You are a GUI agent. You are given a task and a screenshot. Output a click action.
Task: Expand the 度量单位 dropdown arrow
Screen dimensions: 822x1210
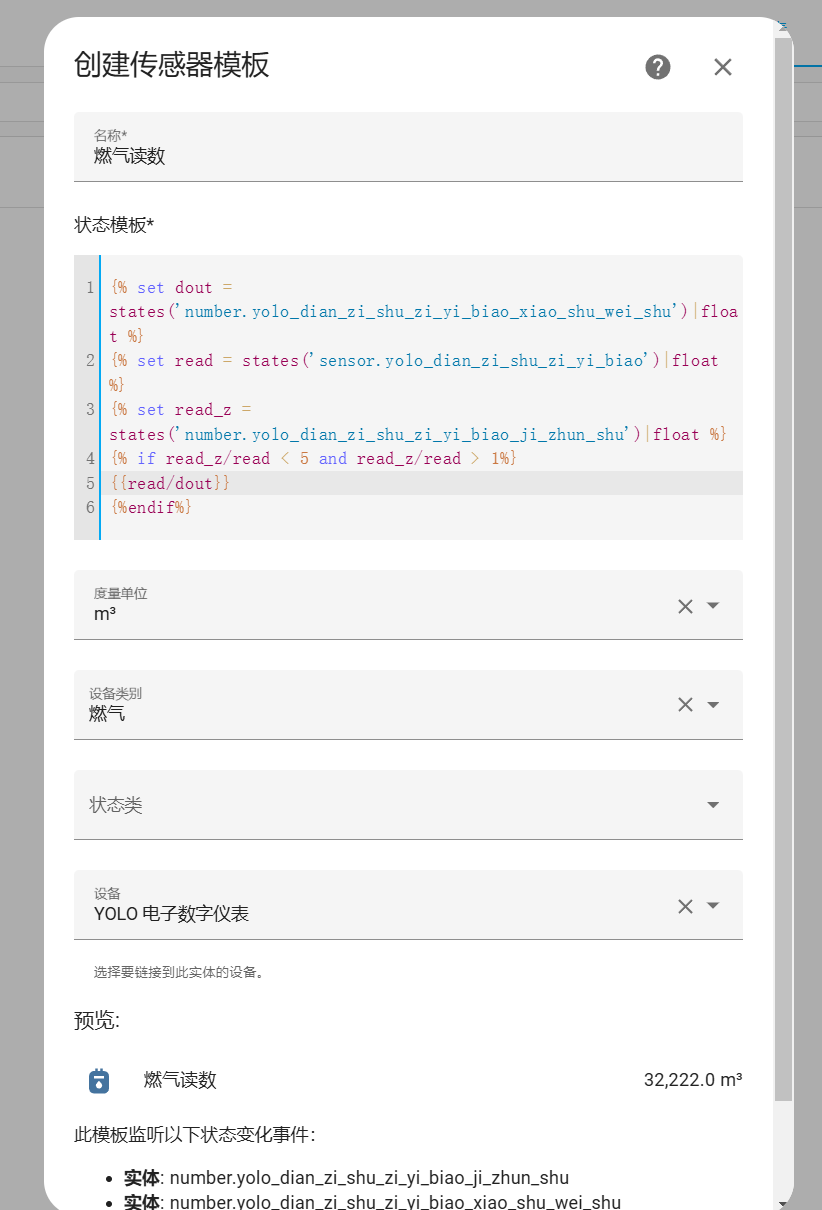click(x=713, y=606)
